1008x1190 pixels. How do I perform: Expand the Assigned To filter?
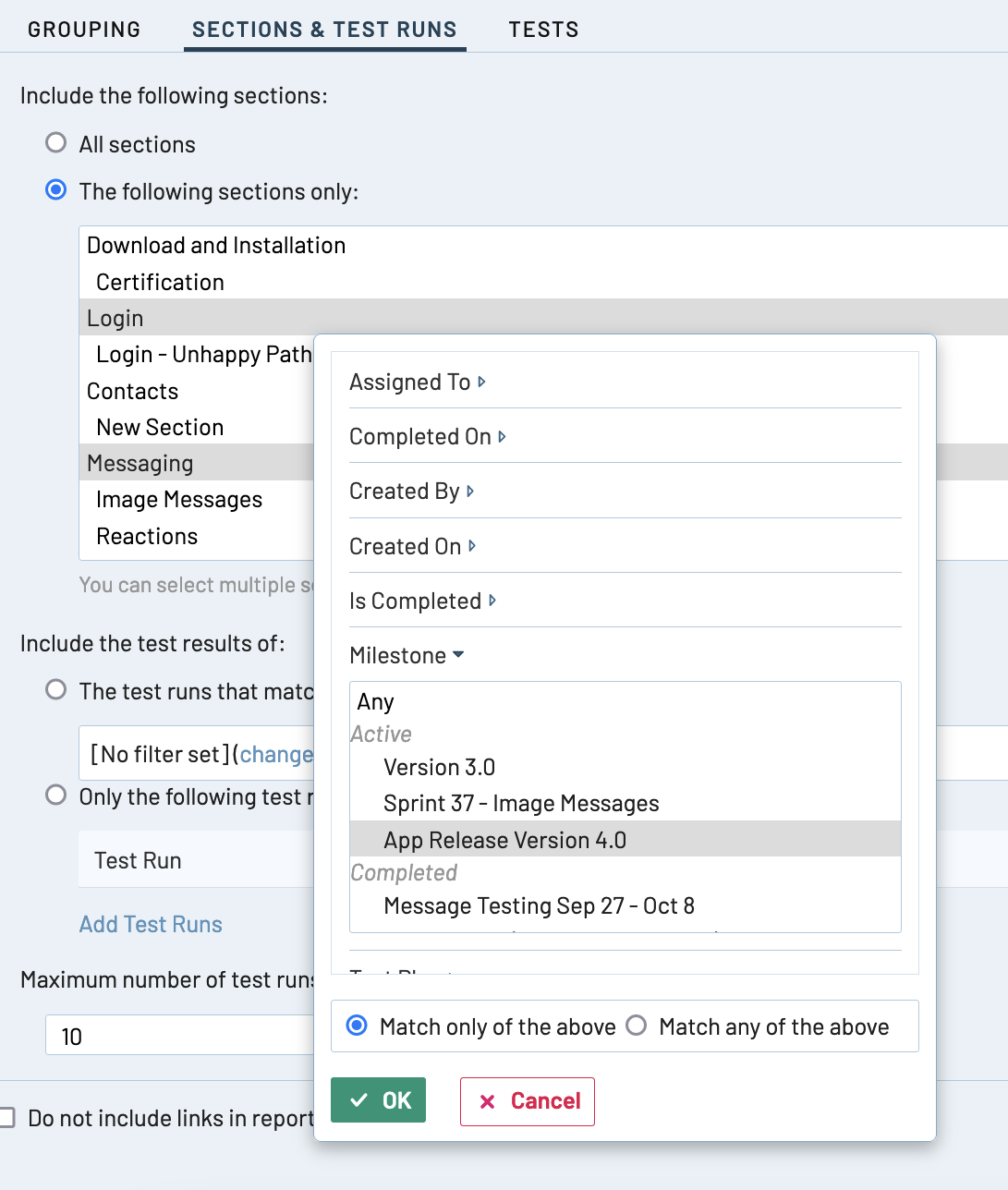(x=417, y=382)
